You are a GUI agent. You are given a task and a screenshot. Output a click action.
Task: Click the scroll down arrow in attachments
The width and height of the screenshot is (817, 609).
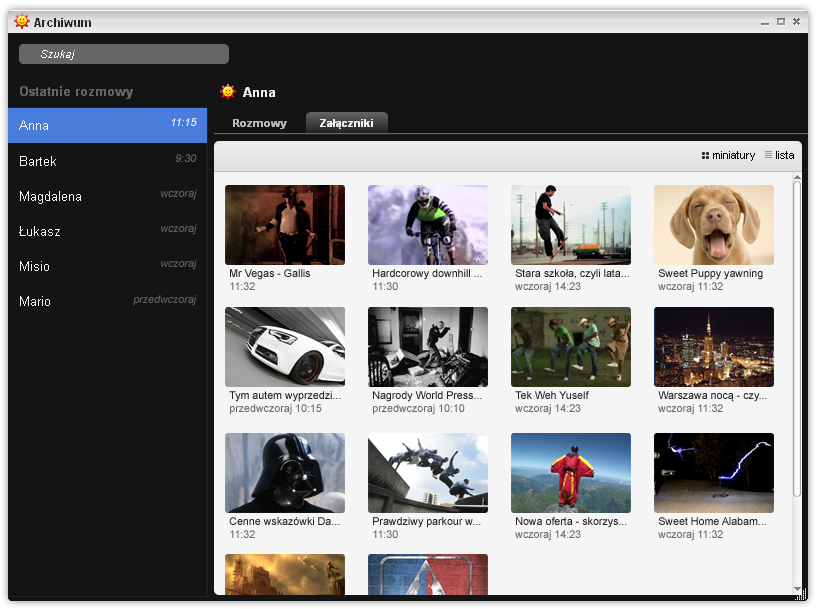click(x=797, y=589)
